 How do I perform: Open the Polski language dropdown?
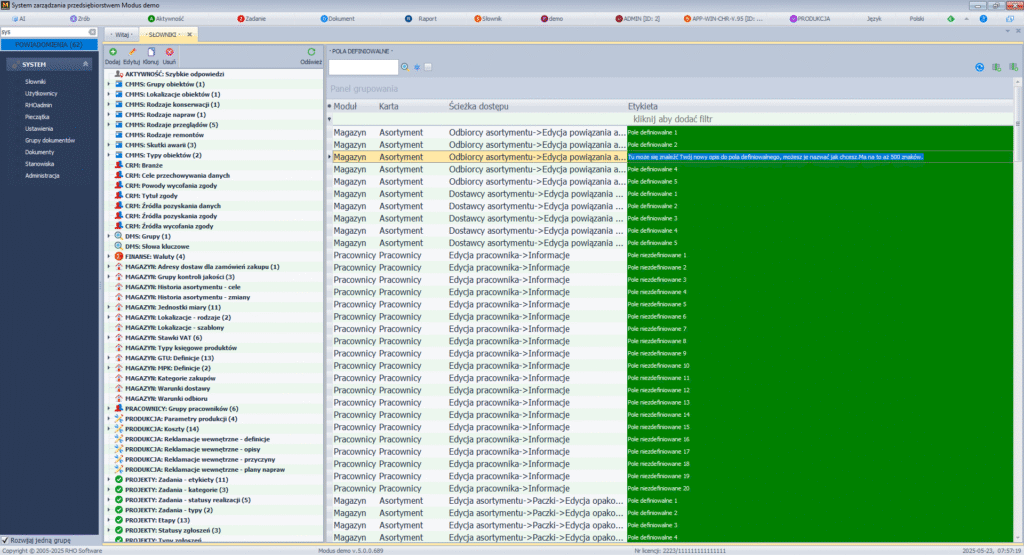point(916,19)
